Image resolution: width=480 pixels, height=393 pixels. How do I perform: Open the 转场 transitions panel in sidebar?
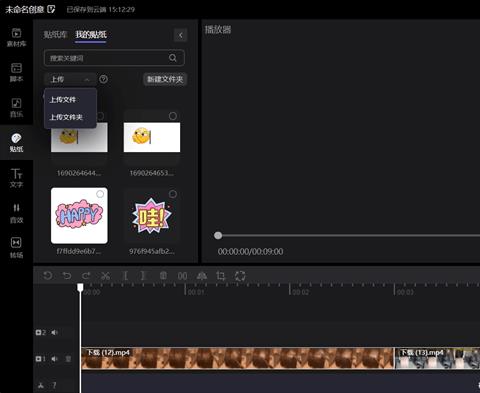[x=16, y=248]
